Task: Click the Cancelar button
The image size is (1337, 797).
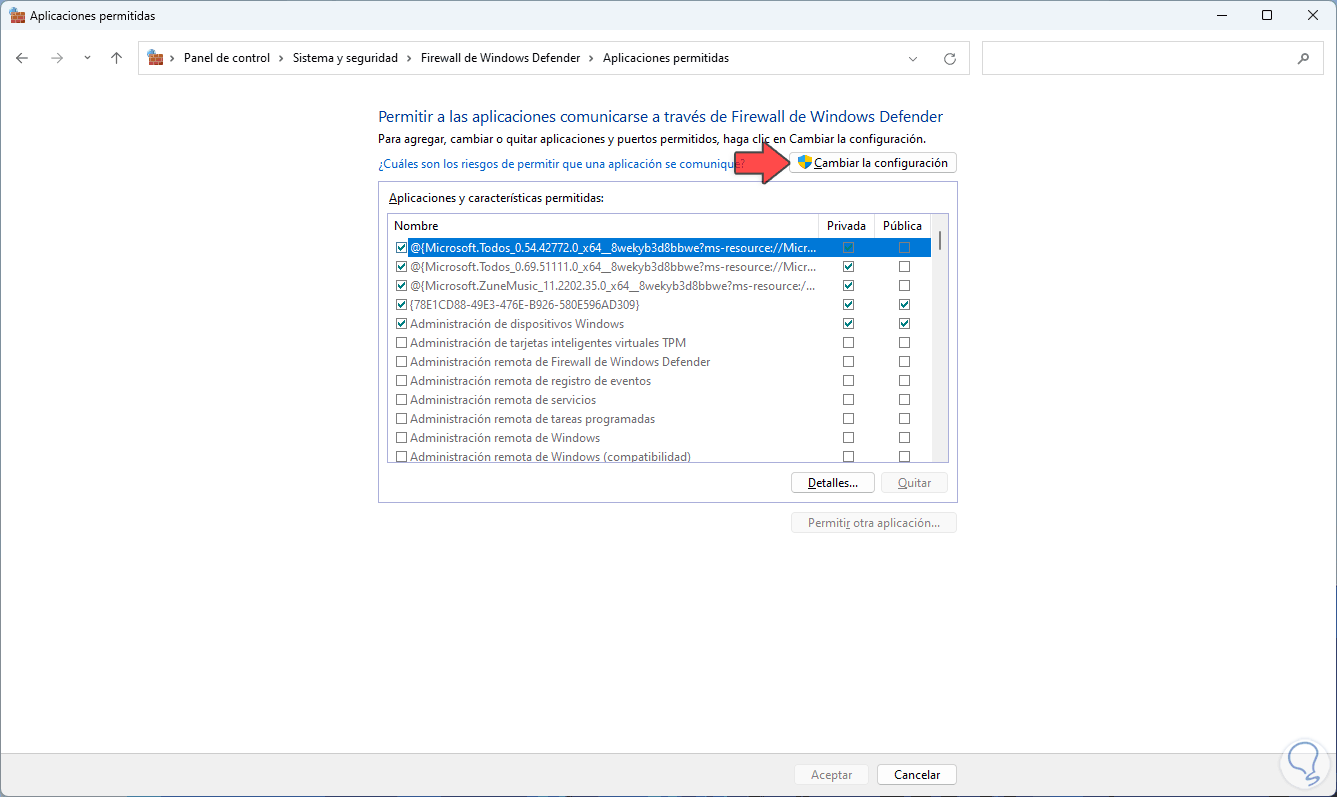Action: [917, 775]
